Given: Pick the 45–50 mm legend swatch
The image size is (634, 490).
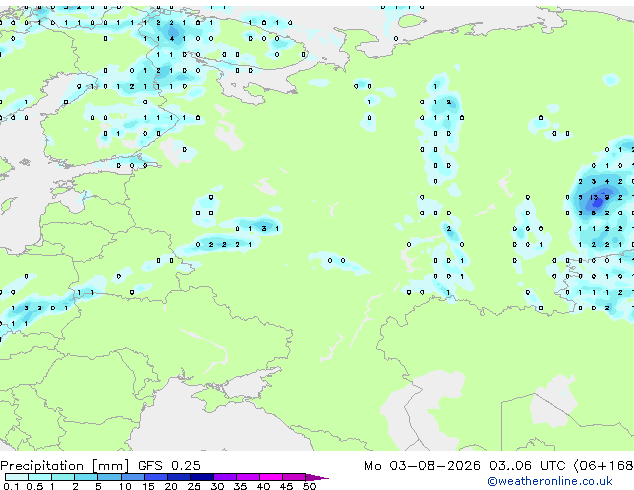Looking at the screenshot, I should [294, 477].
